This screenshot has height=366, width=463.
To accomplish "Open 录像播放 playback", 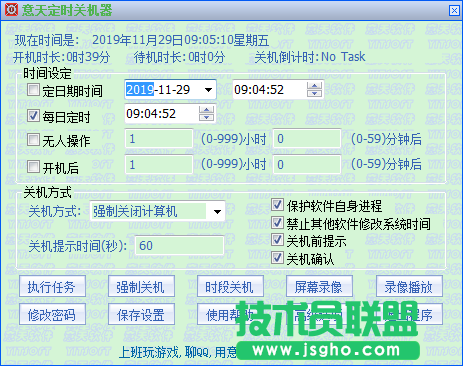I will pyautogui.click(x=409, y=286).
